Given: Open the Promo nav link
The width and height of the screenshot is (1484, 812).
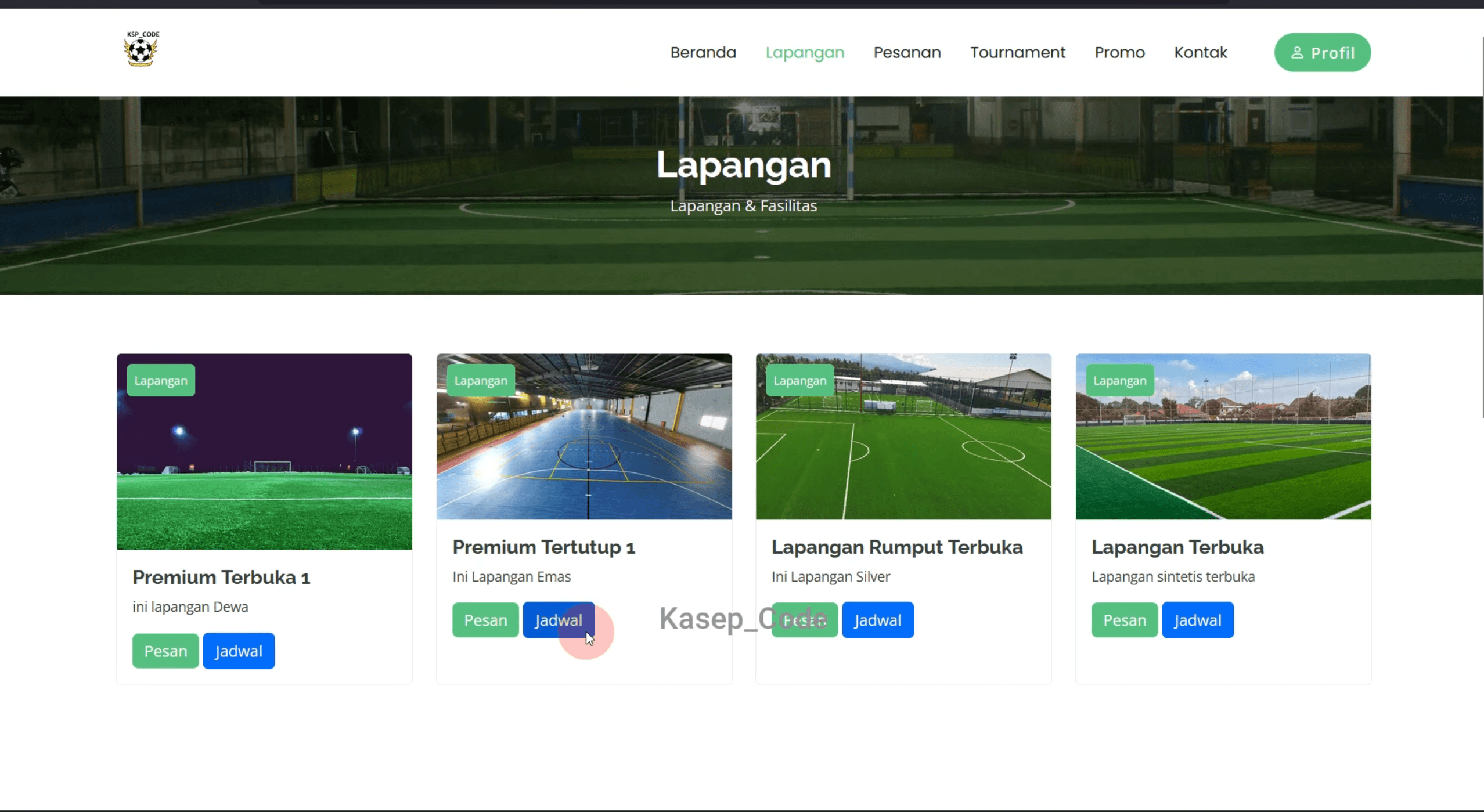Looking at the screenshot, I should coord(1119,52).
